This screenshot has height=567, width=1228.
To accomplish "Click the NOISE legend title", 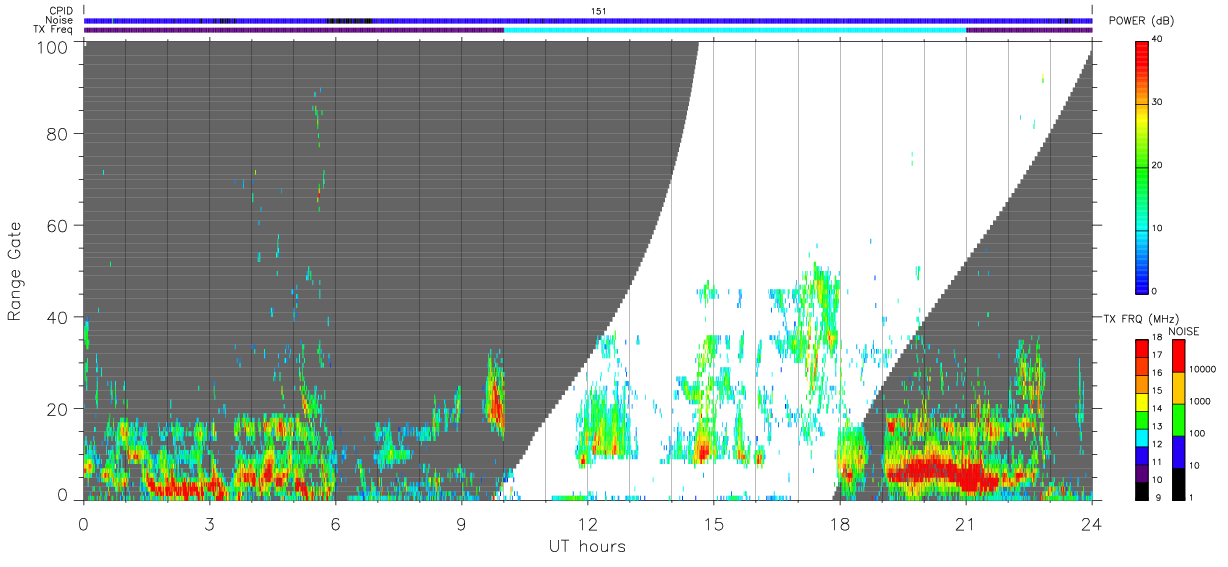I will coord(1184,331).
